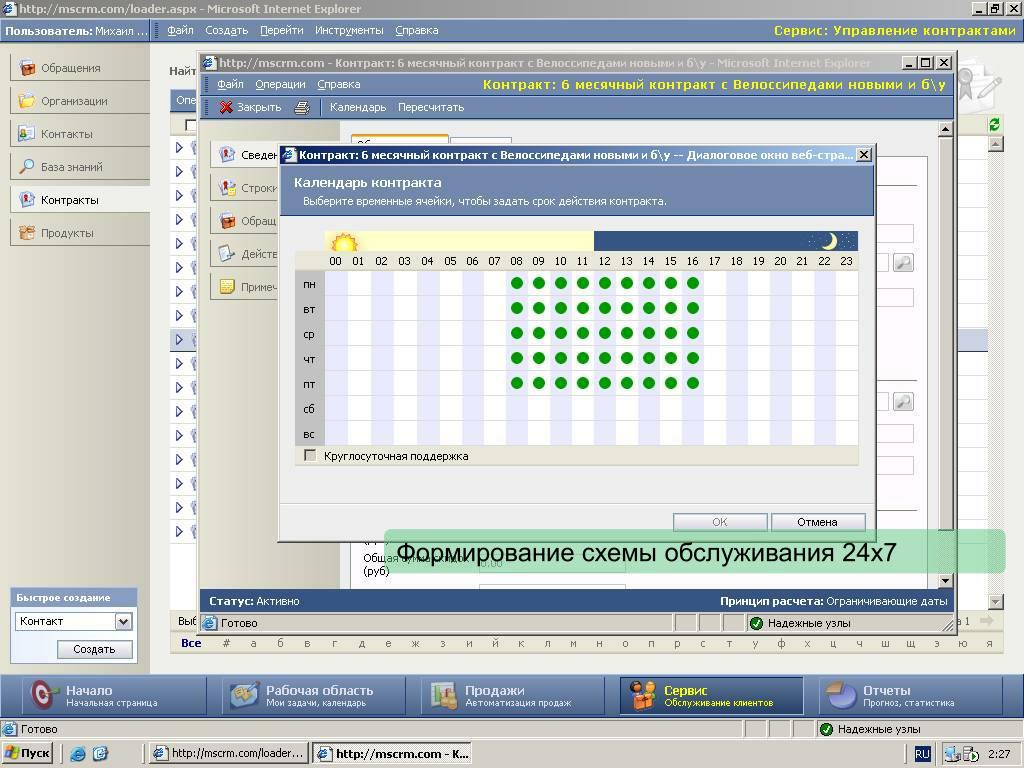Viewport: 1024px width, 768px height.
Task: Toggle Tuesday (вт) 12:00 green cell
Action: point(605,308)
